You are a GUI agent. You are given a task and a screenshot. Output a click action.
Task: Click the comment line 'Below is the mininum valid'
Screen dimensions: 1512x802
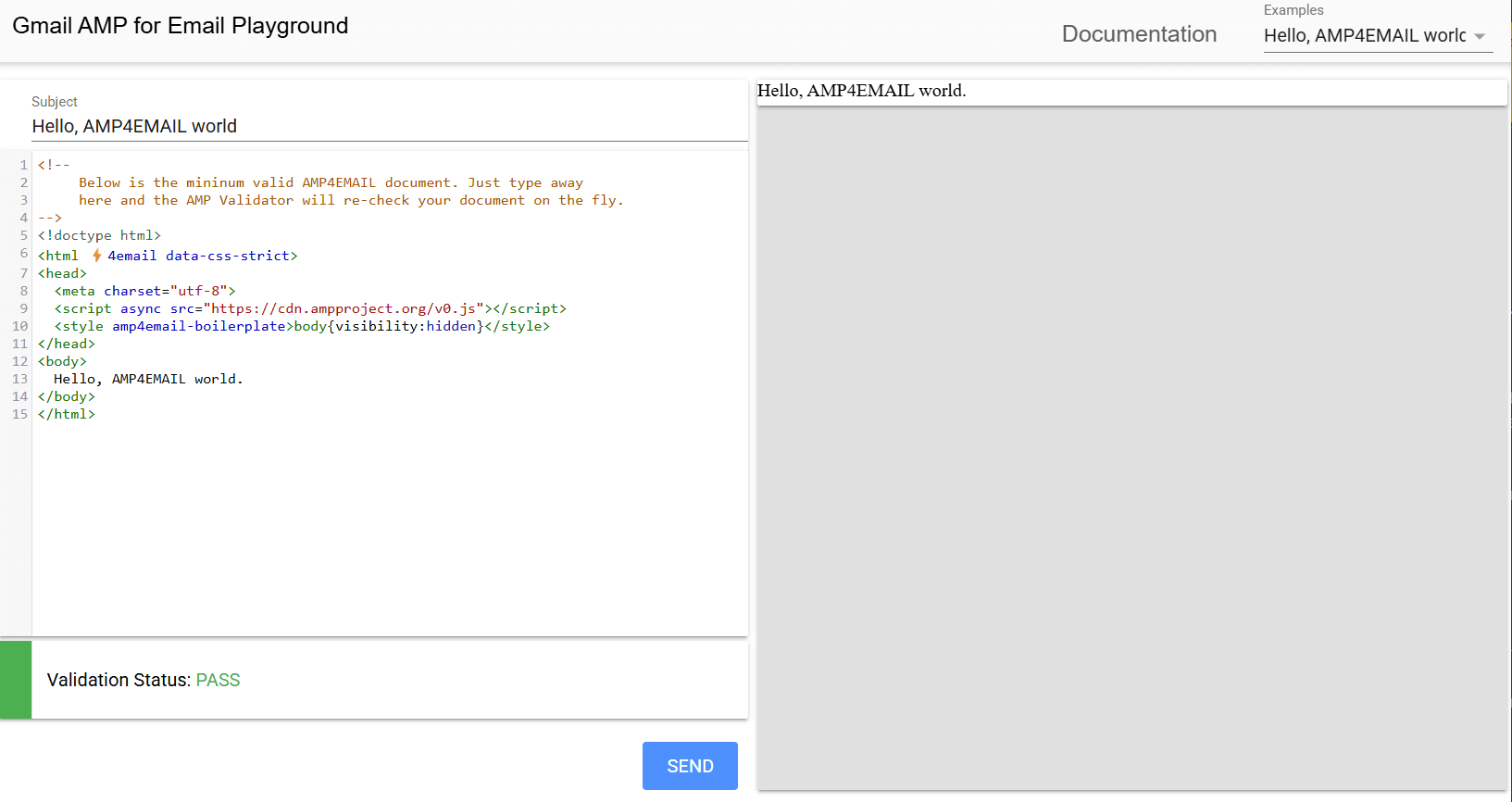pos(331,182)
